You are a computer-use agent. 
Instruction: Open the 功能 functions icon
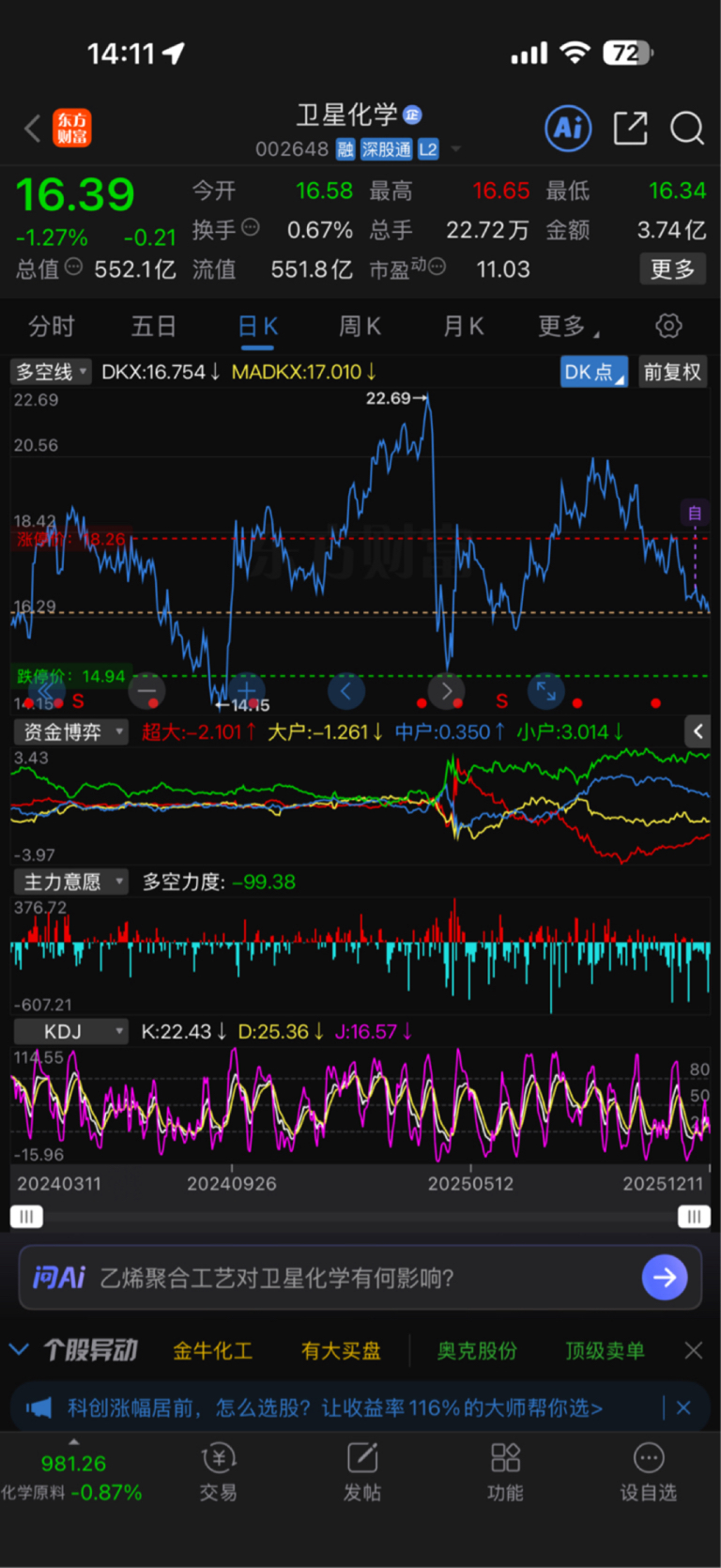505,1471
